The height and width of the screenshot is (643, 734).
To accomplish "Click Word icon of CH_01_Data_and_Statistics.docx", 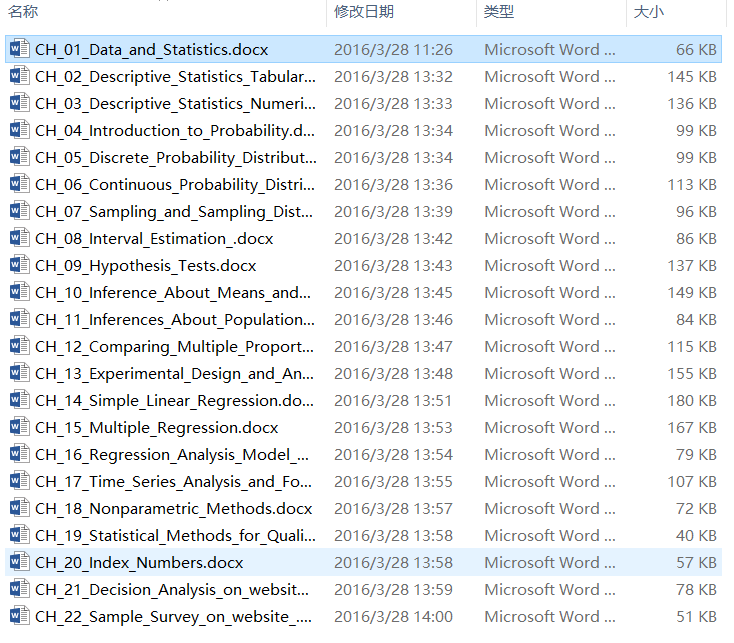I will pos(20,49).
